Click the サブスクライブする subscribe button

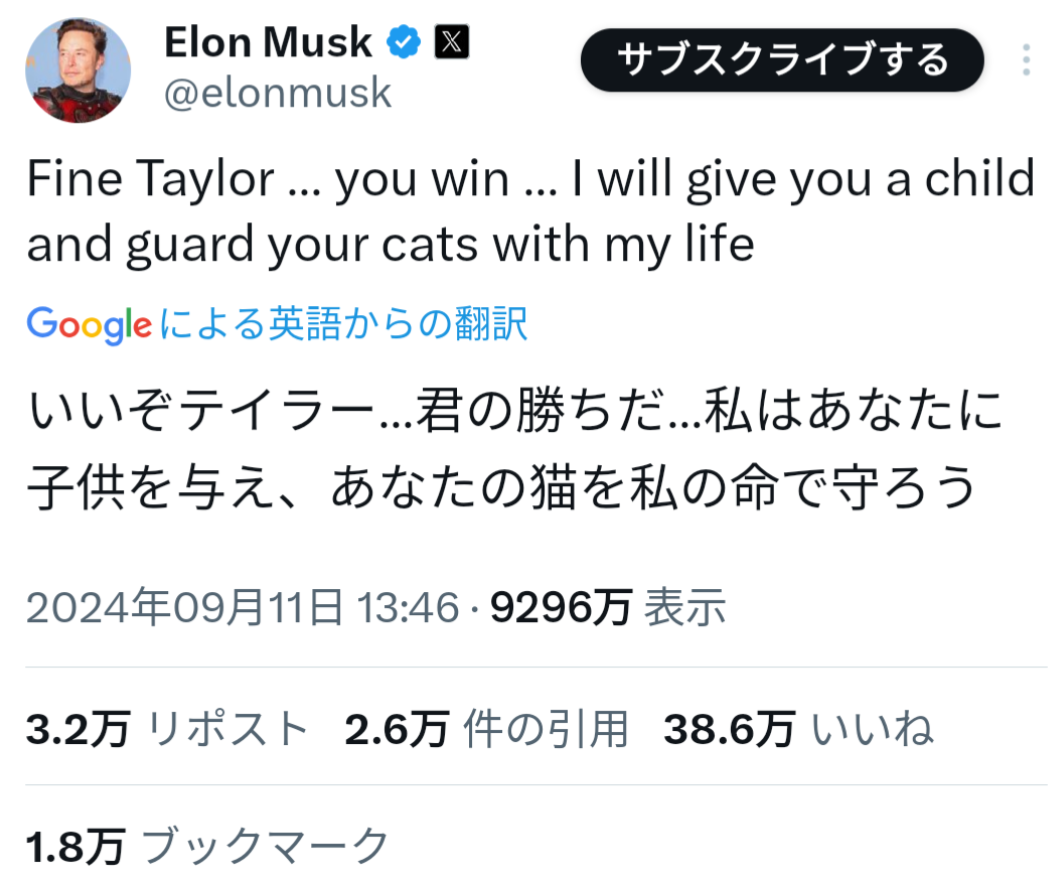click(x=782, y=60)
